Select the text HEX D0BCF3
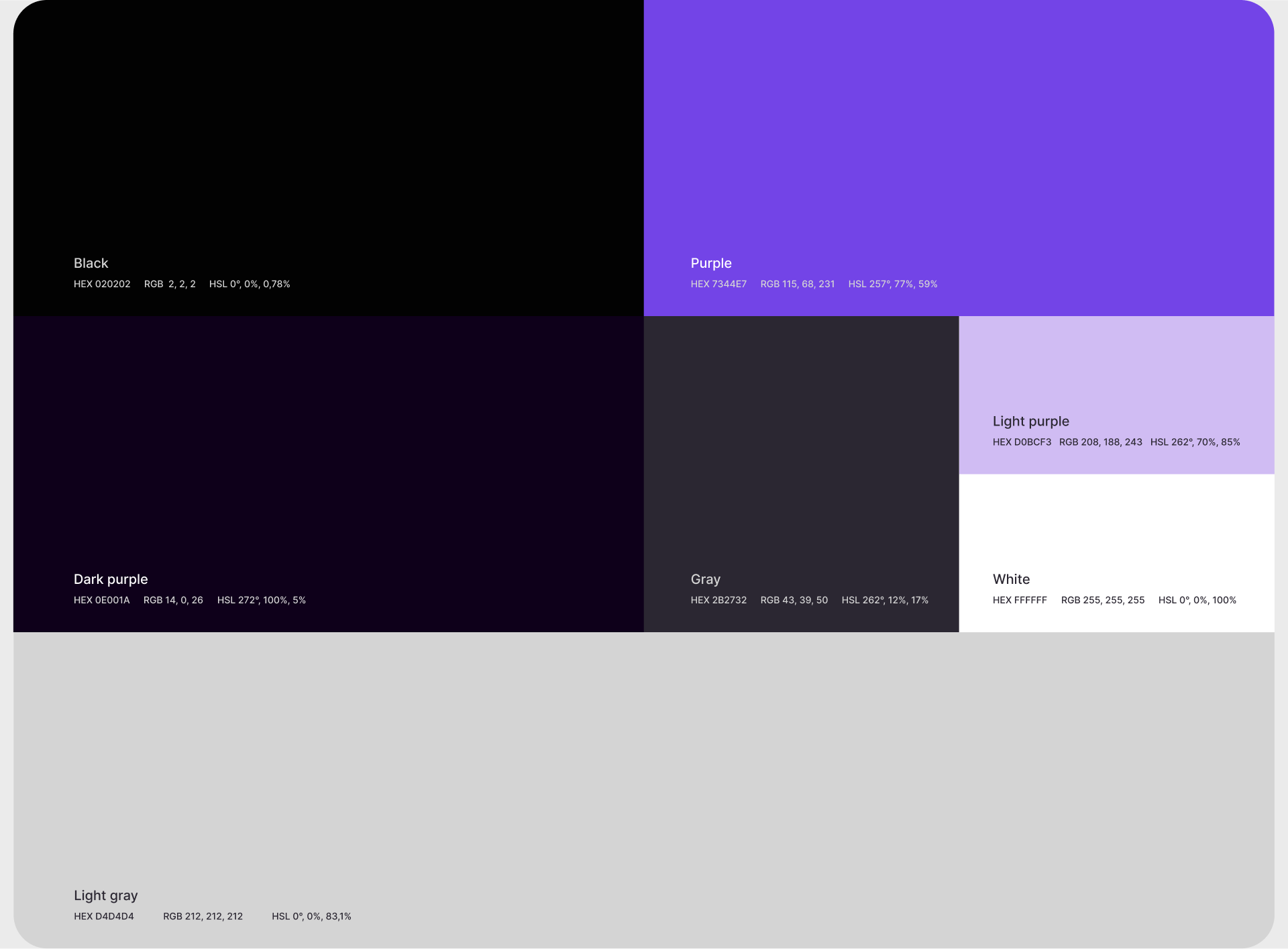 (x=1022, y=442)
